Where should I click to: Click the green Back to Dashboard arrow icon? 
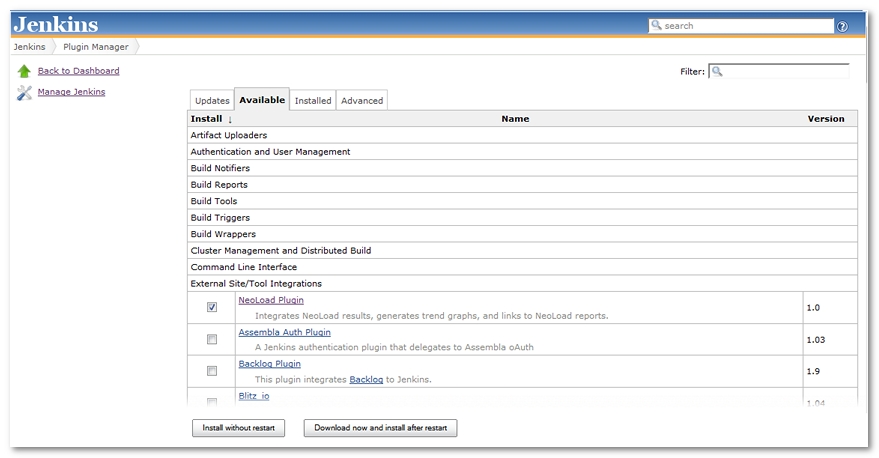point(24,71)
